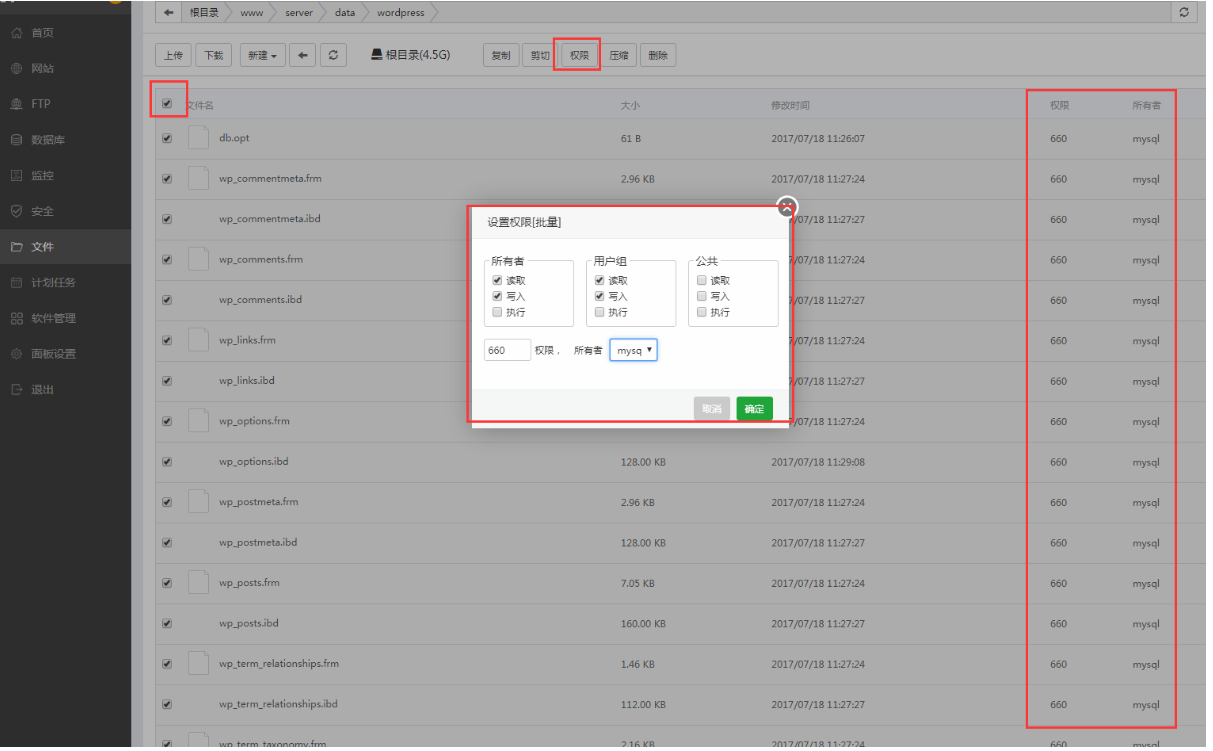Click the grid icon for 软件管理
Viewport: 1213px width, 751px height.
click(16, 318)
